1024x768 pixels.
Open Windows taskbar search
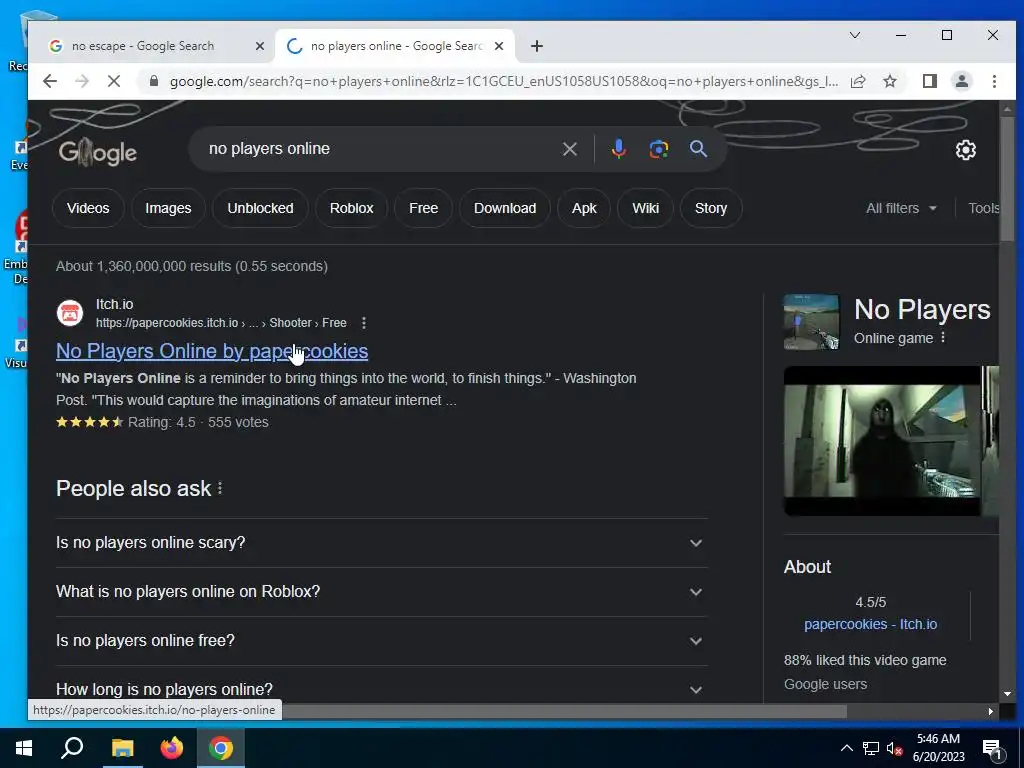pyautogui.click(x=72, y=748)
